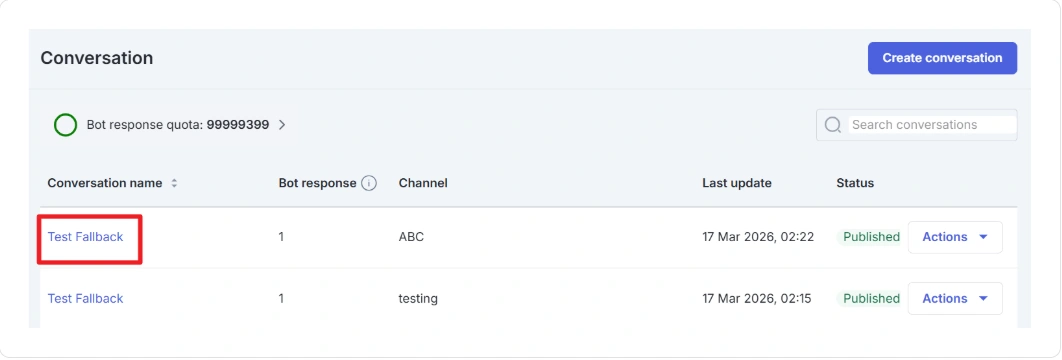The width and height of the screenshot is (1062, 360).
Task: Click the search magnifier icon
Action: point(832,125)
